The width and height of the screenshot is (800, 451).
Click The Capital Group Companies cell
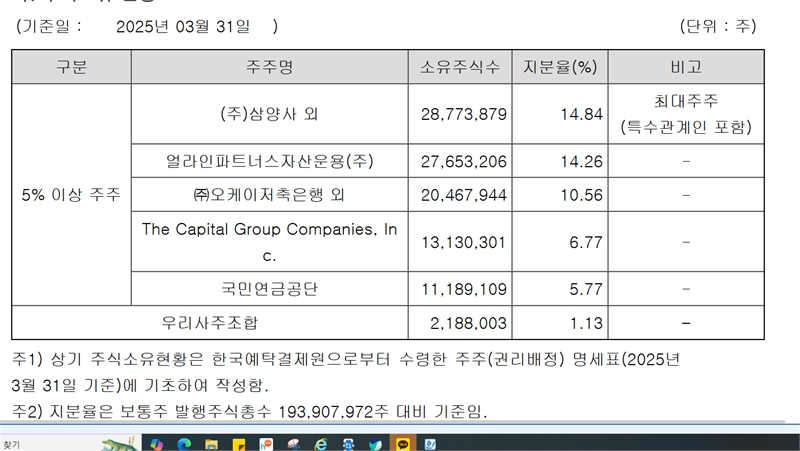[x=270, y=241]
